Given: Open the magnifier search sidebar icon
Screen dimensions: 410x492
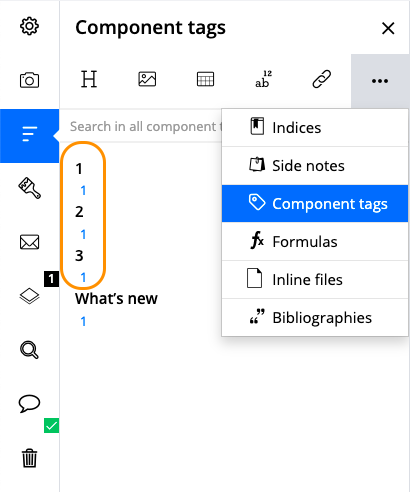Looking at the screenshot, I should point(29,350).
